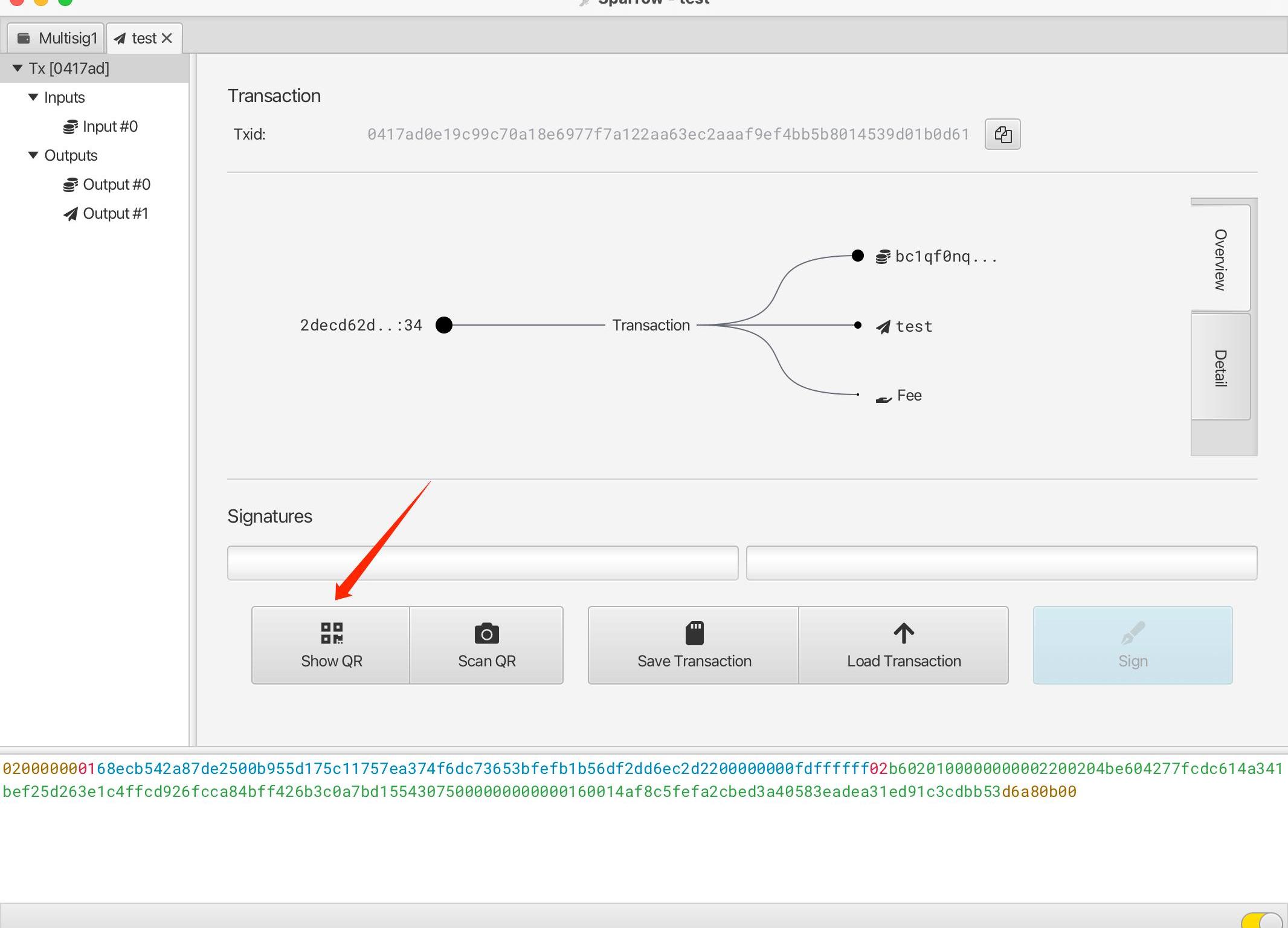Click the Save Transaction button
Viewport: 1288px width, 928px height.
[694, 645]
